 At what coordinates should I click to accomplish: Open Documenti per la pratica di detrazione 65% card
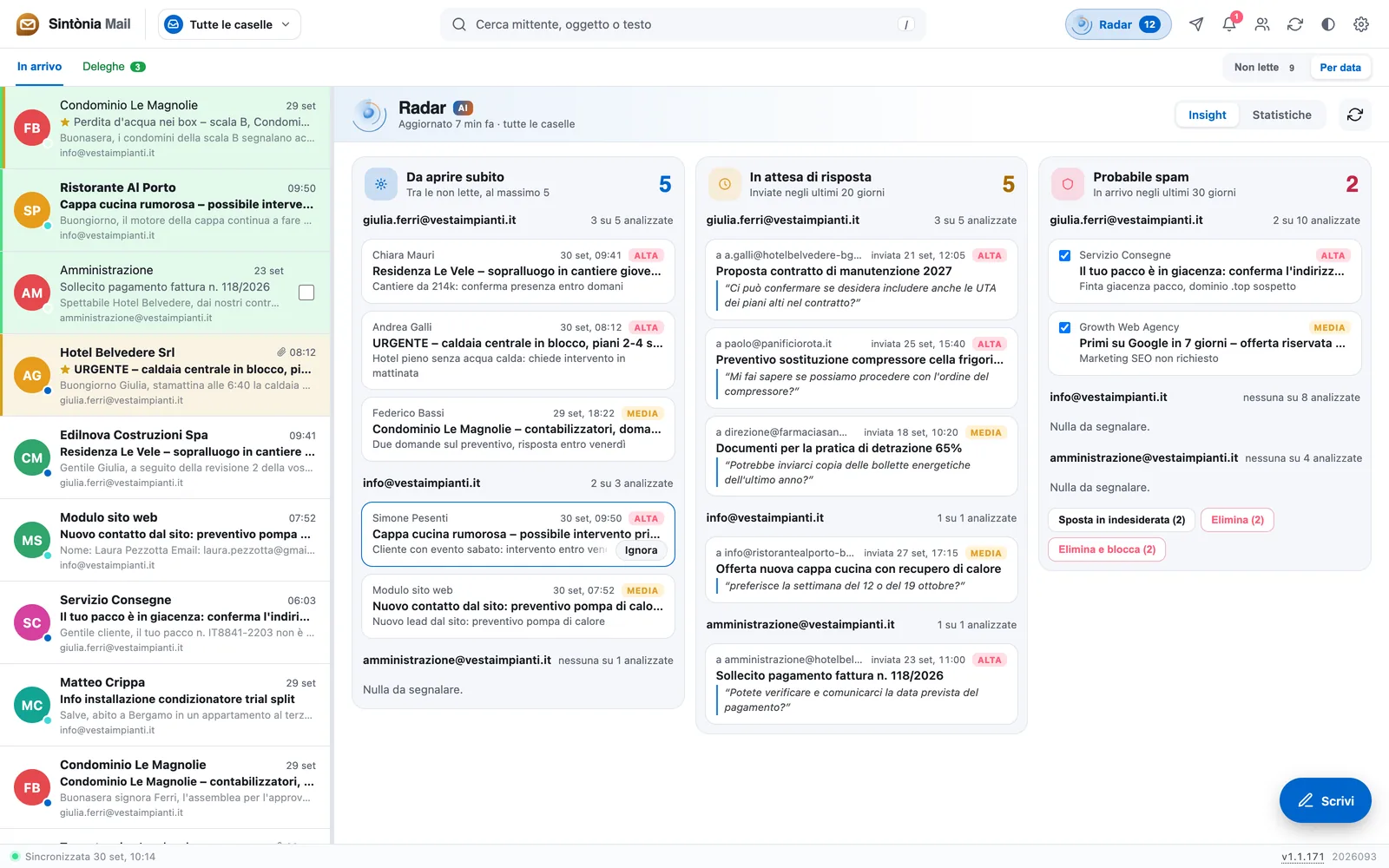point(861,457)
